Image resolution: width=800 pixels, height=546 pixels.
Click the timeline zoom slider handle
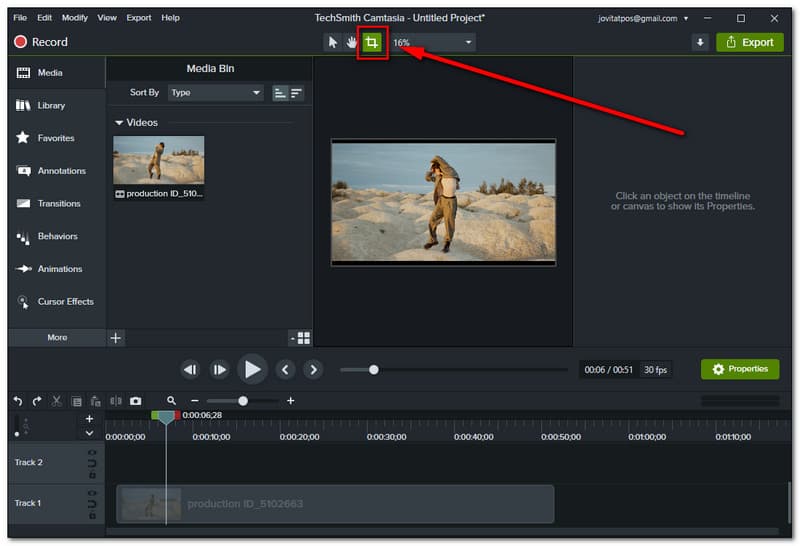coord(243,401)
